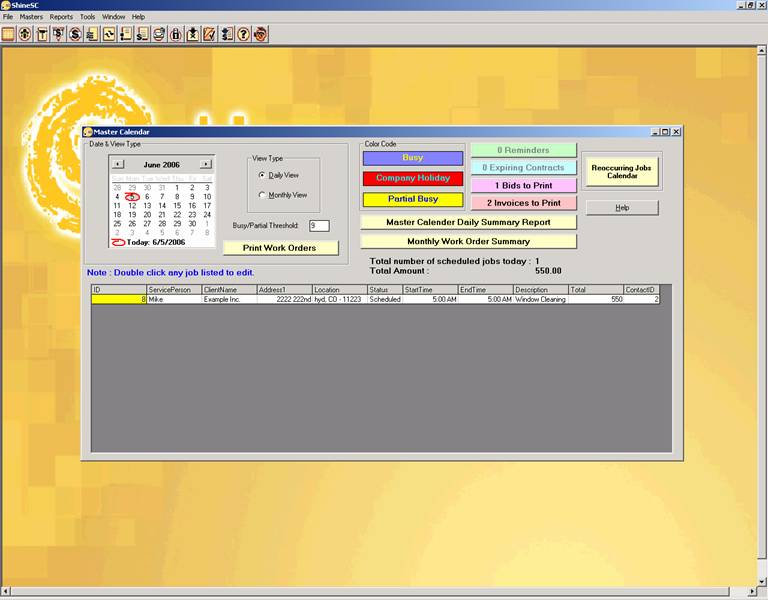Click the printer toolbar icon
This screenshot has width=768, height=600.
pyautogui.click(x=159, y=34)
